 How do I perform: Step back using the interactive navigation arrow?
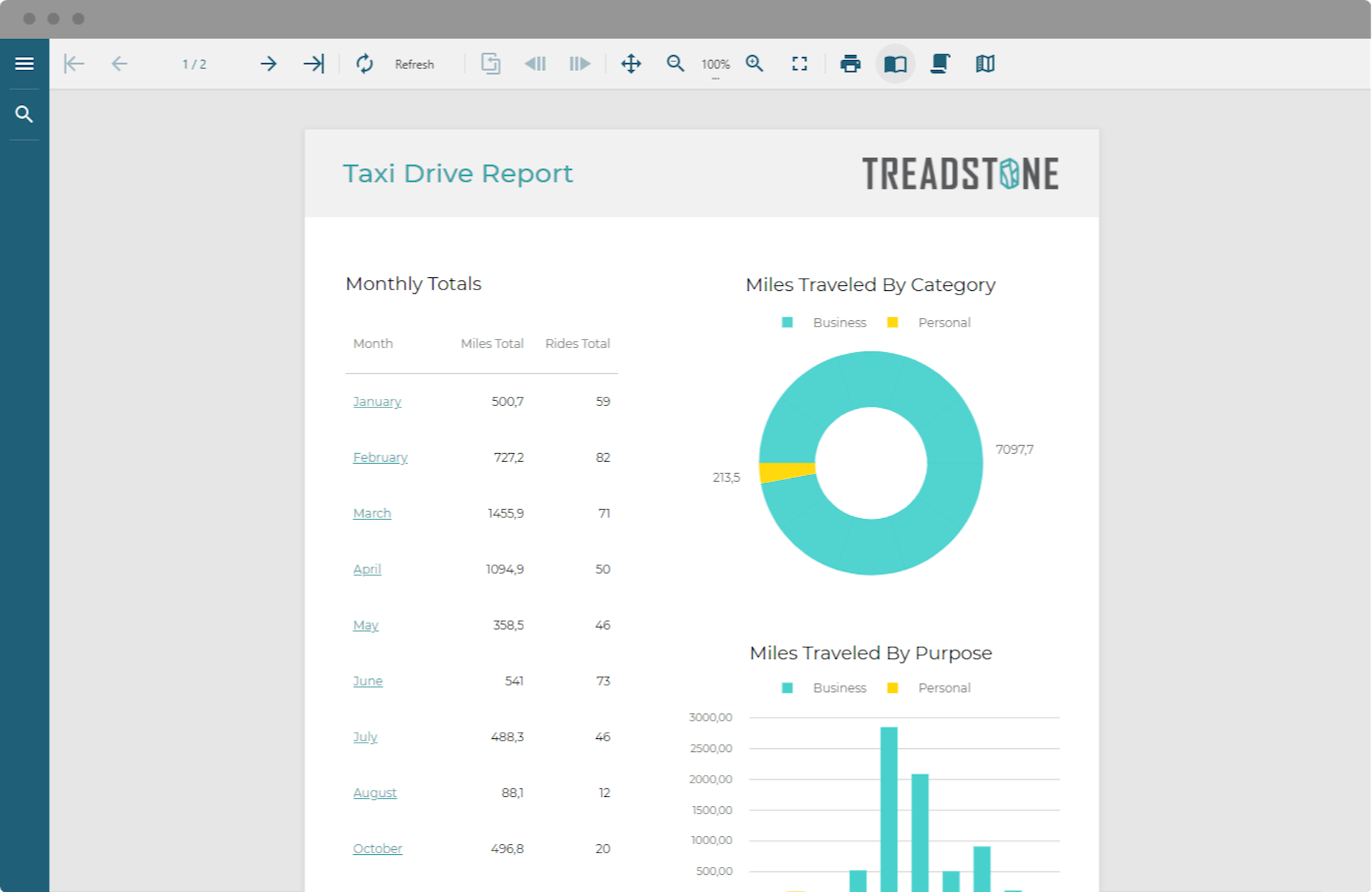pos(535,64)
